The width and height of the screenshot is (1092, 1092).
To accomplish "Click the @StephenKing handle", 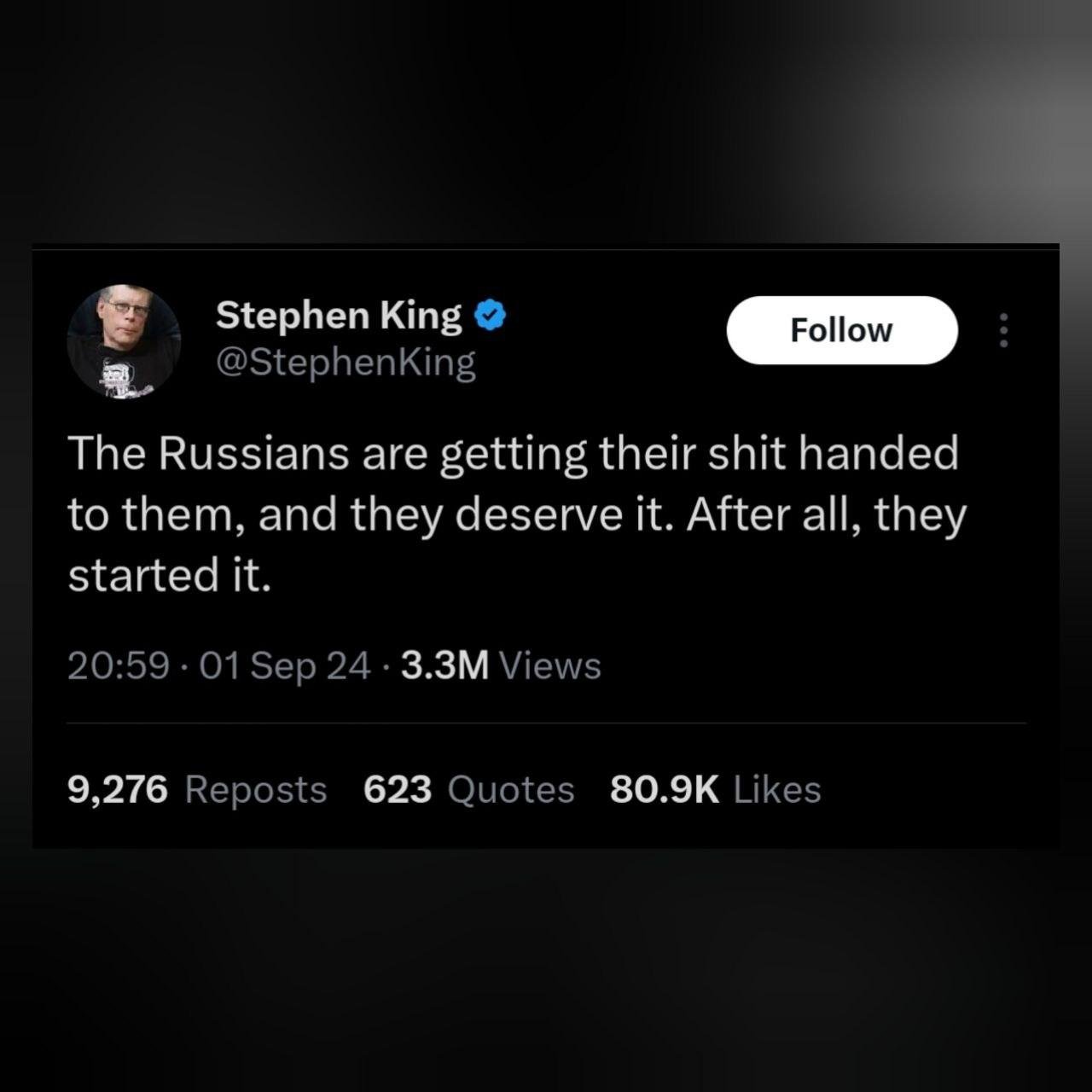I will pos(346,363).
